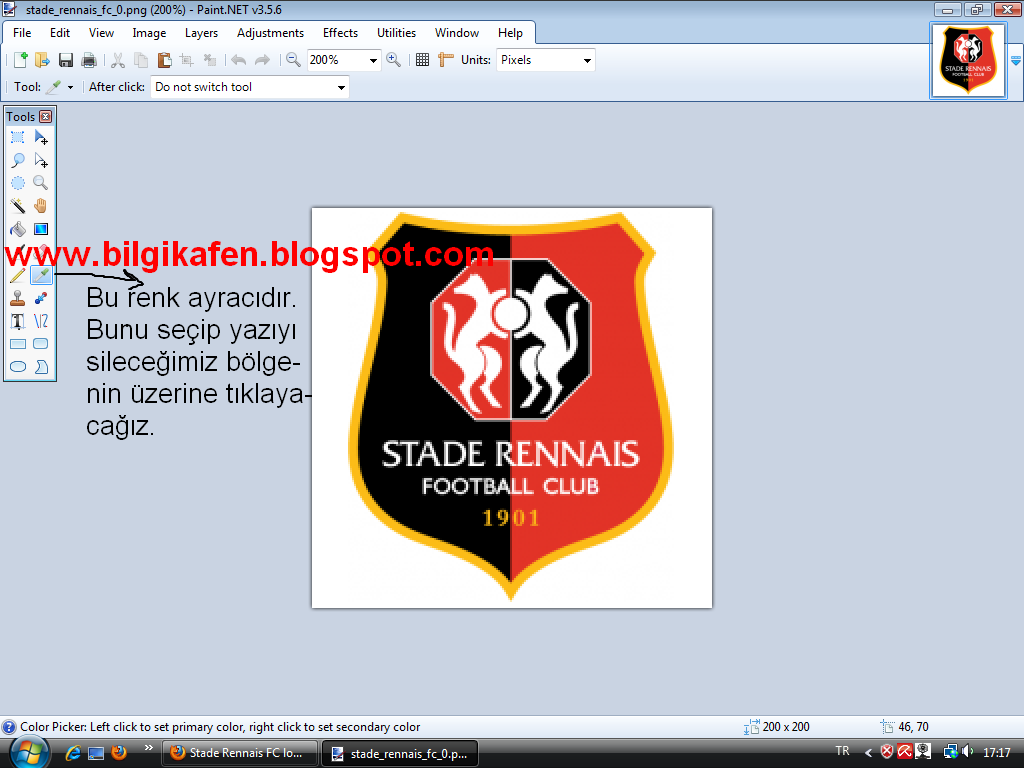Image resolution: width=1024 pixels, height=768 pixels.
Task: Click the Redo arrow icon
Action: tap(262, 60)
